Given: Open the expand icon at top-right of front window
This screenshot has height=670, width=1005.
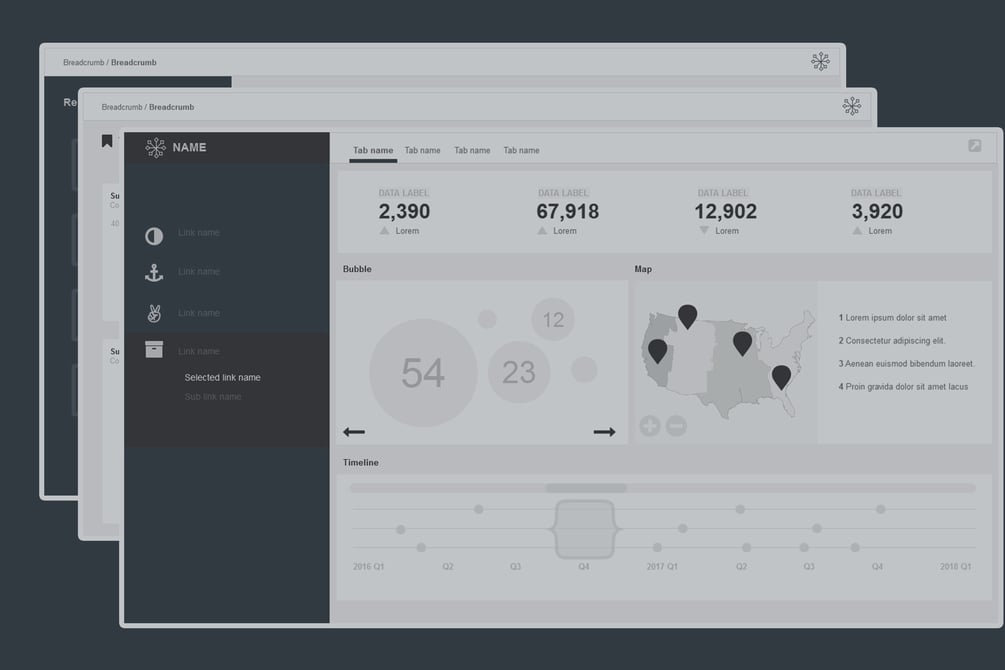Looking at the screenshot, I should tap(974, 146).
